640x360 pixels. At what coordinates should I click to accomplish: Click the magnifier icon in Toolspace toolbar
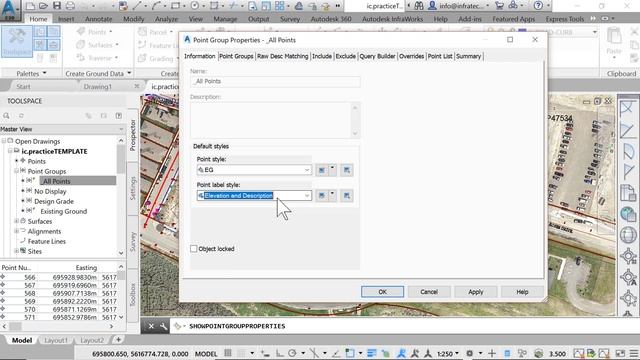(7, 116)
